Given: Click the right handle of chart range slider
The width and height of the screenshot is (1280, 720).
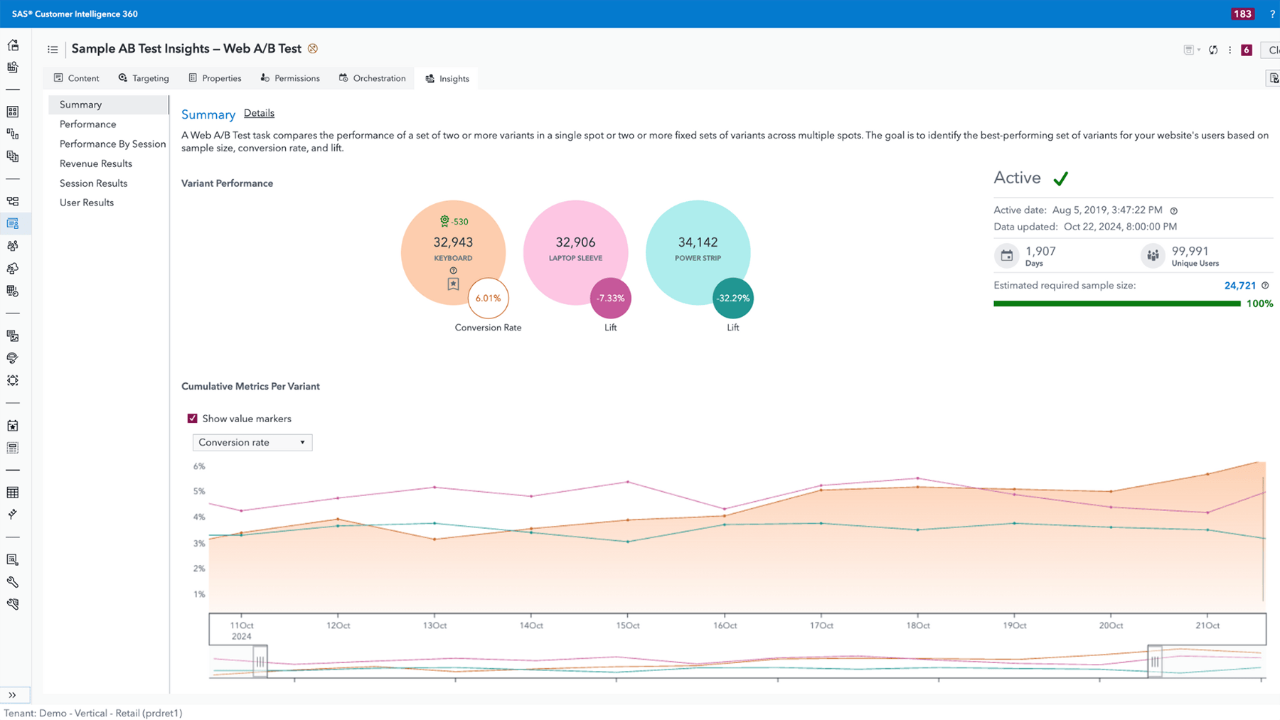Looking at the screenshot, I should click(x=1155, y=661).
